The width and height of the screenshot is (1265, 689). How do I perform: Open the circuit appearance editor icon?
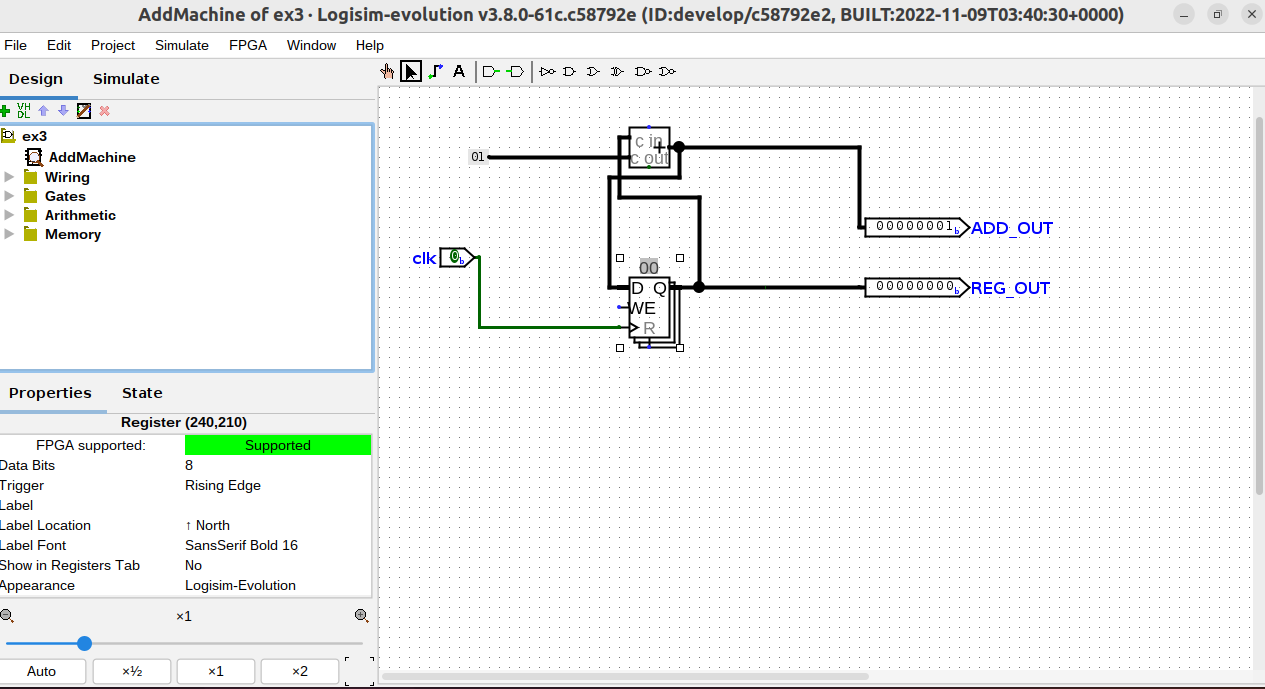point(84,110)
